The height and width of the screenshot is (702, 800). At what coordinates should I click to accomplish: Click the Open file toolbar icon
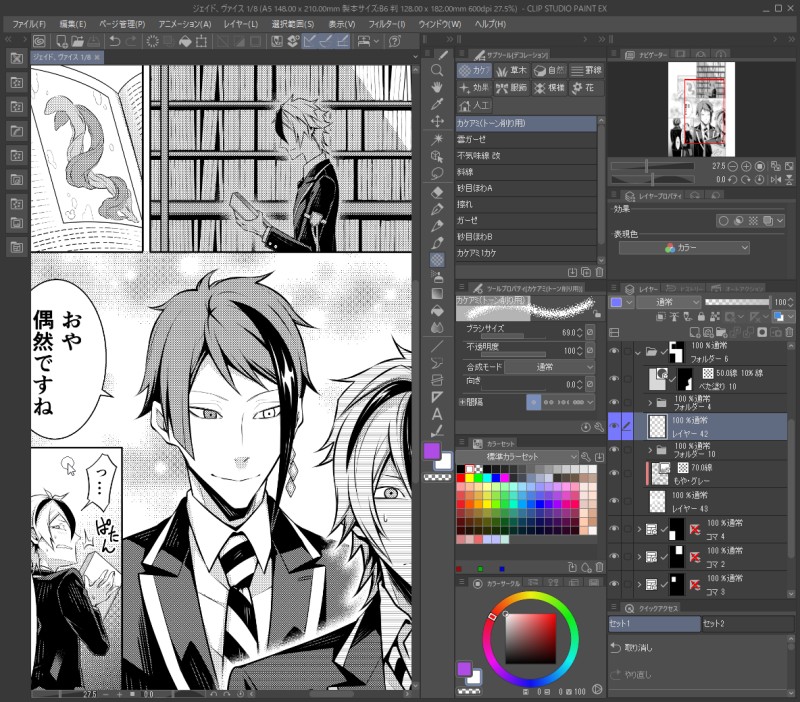pyautogui.click(x=77, y=41)
